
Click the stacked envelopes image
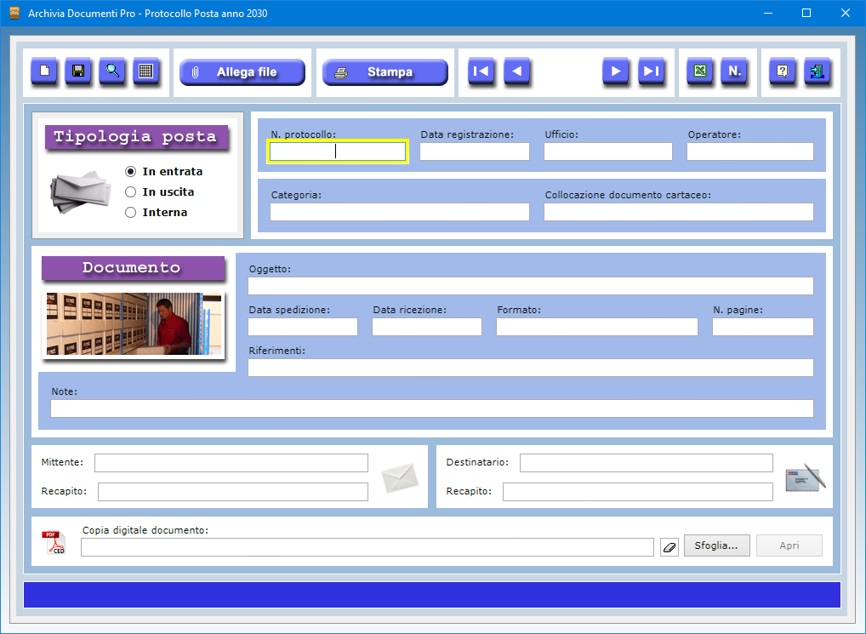point(81,191)
